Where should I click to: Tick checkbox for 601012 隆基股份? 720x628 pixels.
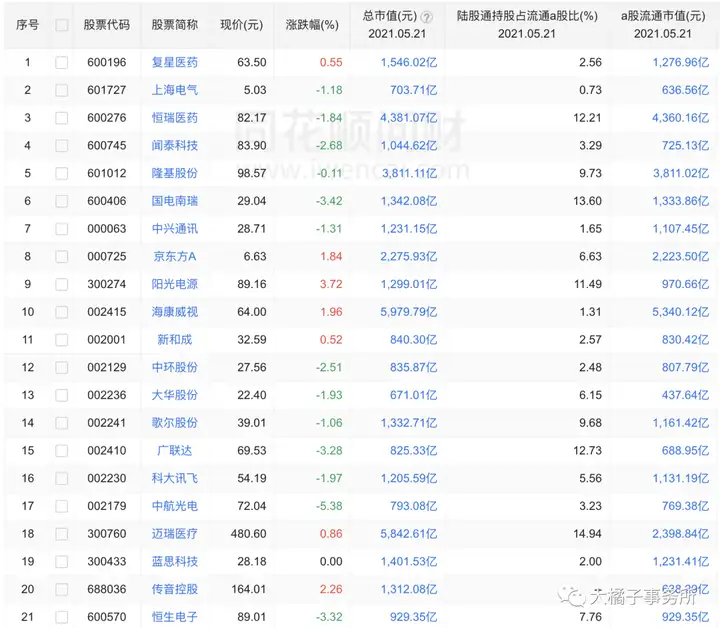click(x=62, y=174)
